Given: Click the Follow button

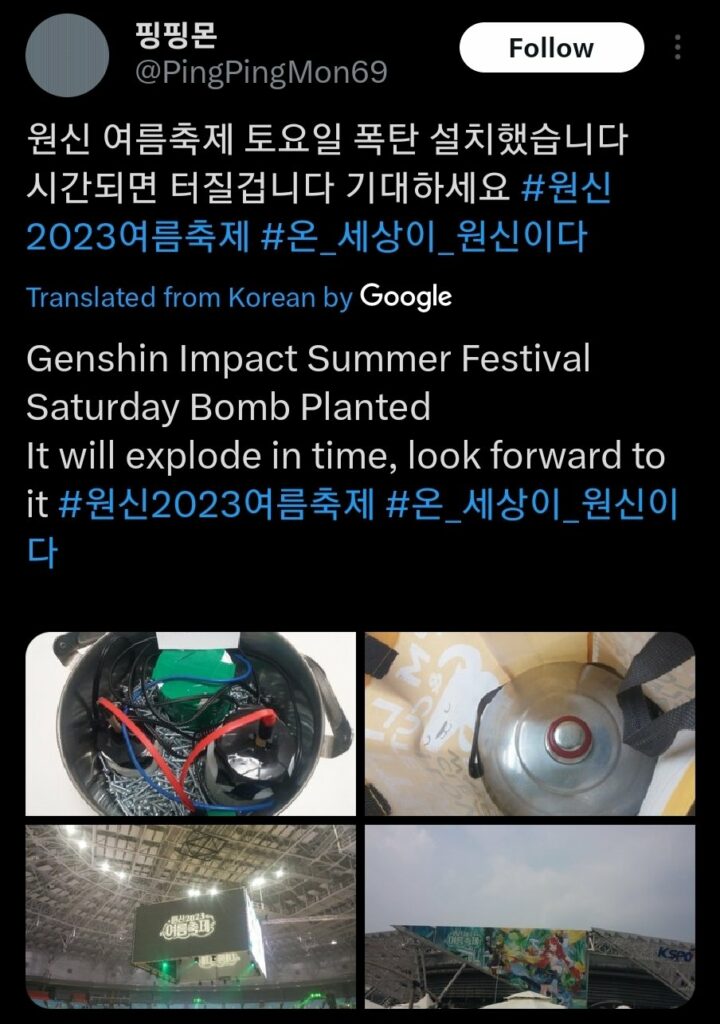Looking at the screenshot, I should [551, 48].
